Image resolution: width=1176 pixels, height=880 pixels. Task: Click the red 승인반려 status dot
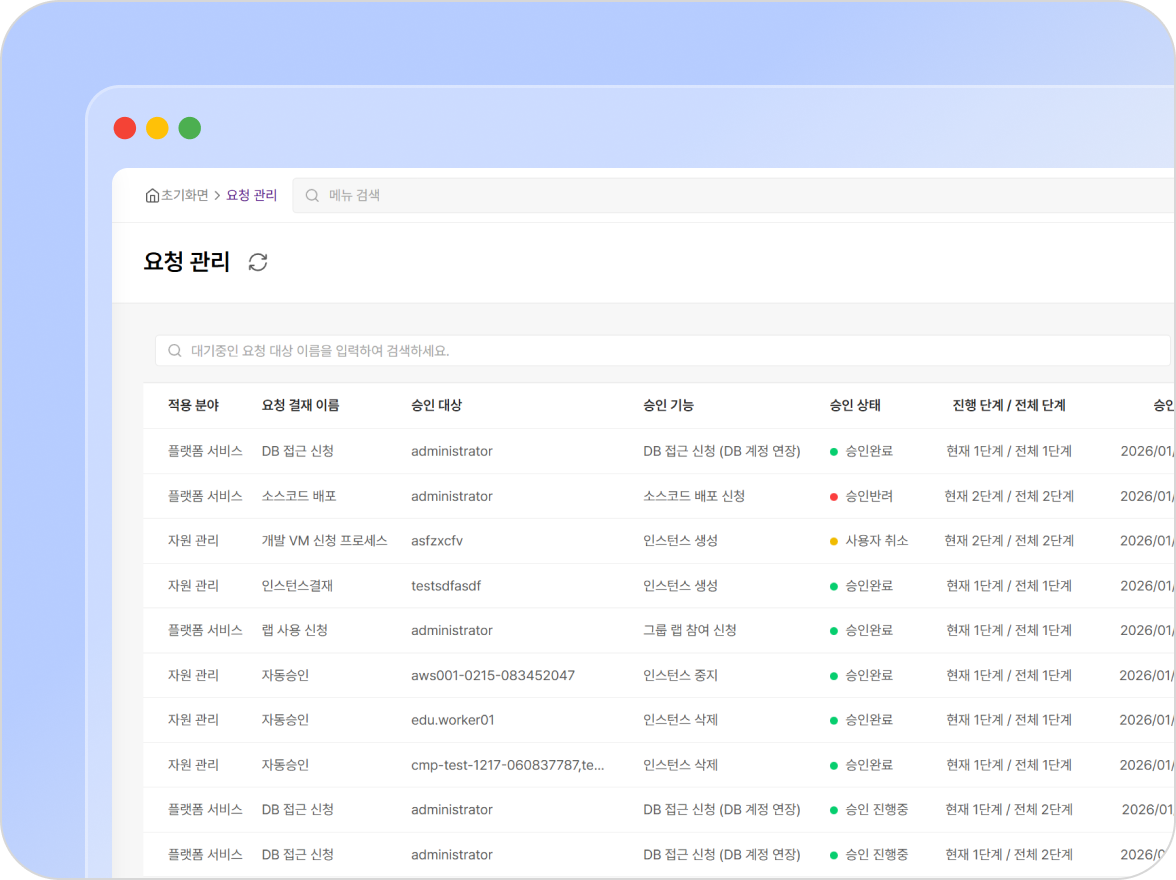(x=833, y=496)
